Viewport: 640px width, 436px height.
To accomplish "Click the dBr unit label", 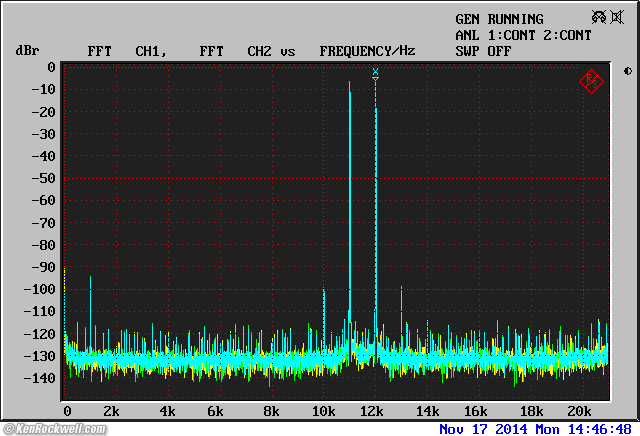I will point(27,50).
